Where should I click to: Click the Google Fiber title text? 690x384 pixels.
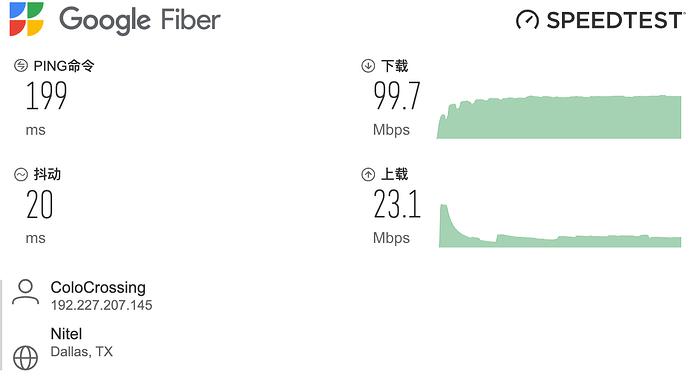(139, 20)
